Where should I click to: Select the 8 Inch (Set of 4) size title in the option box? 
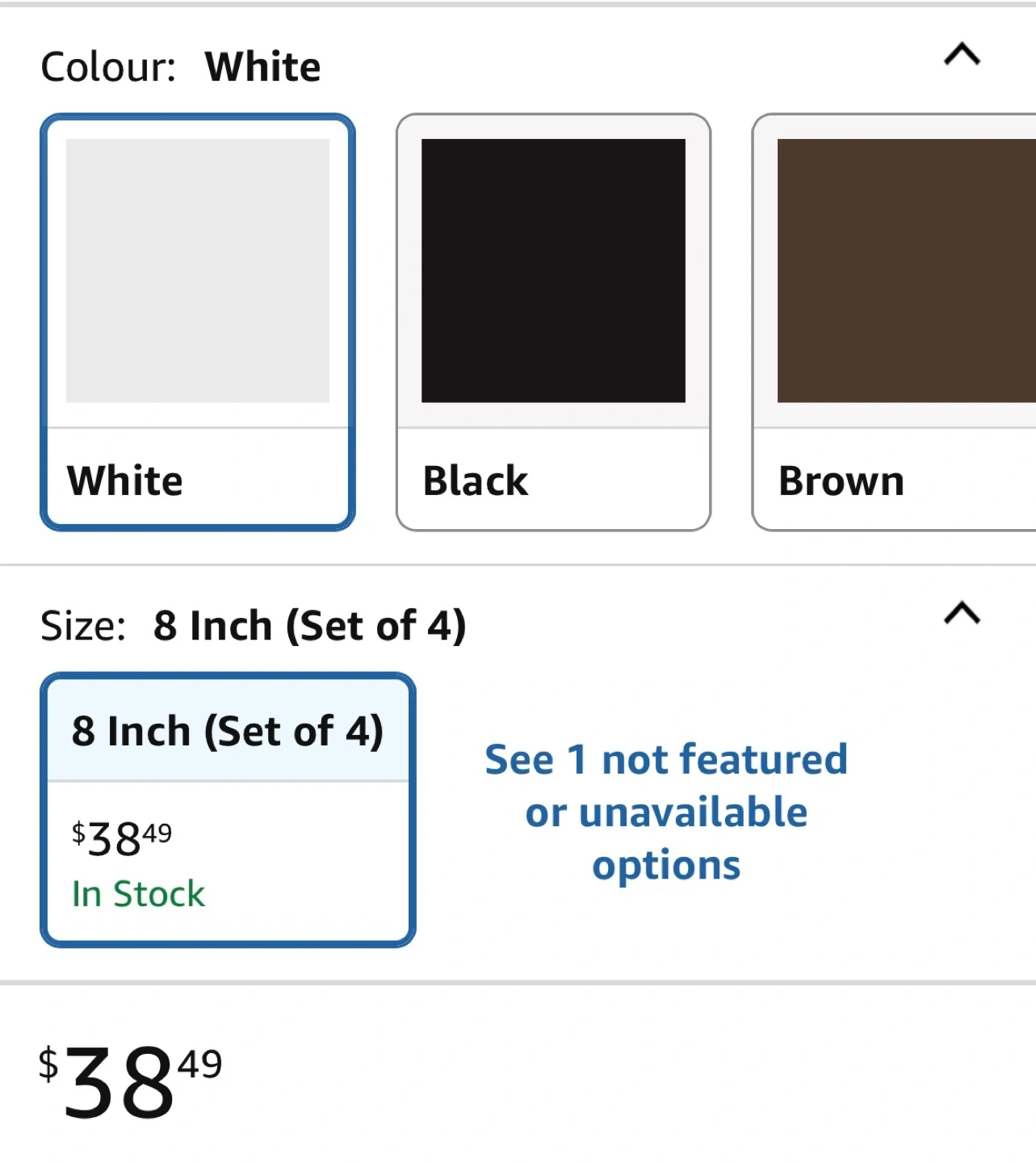pyautogui.click(x=228, y=732)
